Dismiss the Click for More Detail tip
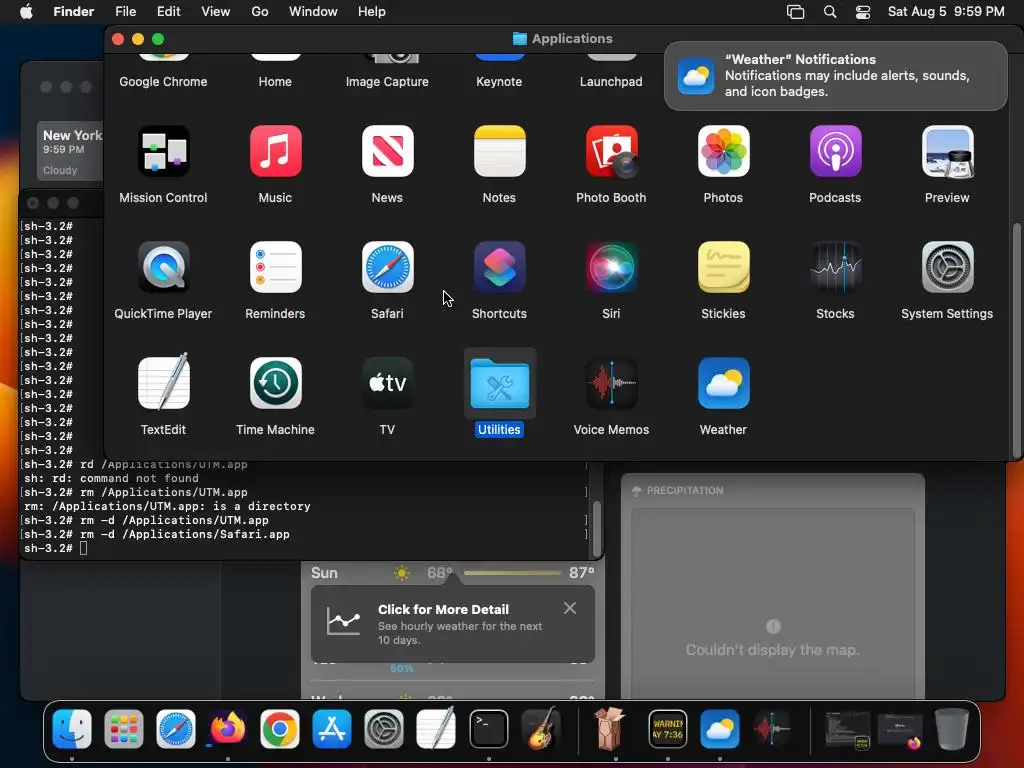Image resolution: width=1024 pixels, height=768 pixels. pos(570,608)
